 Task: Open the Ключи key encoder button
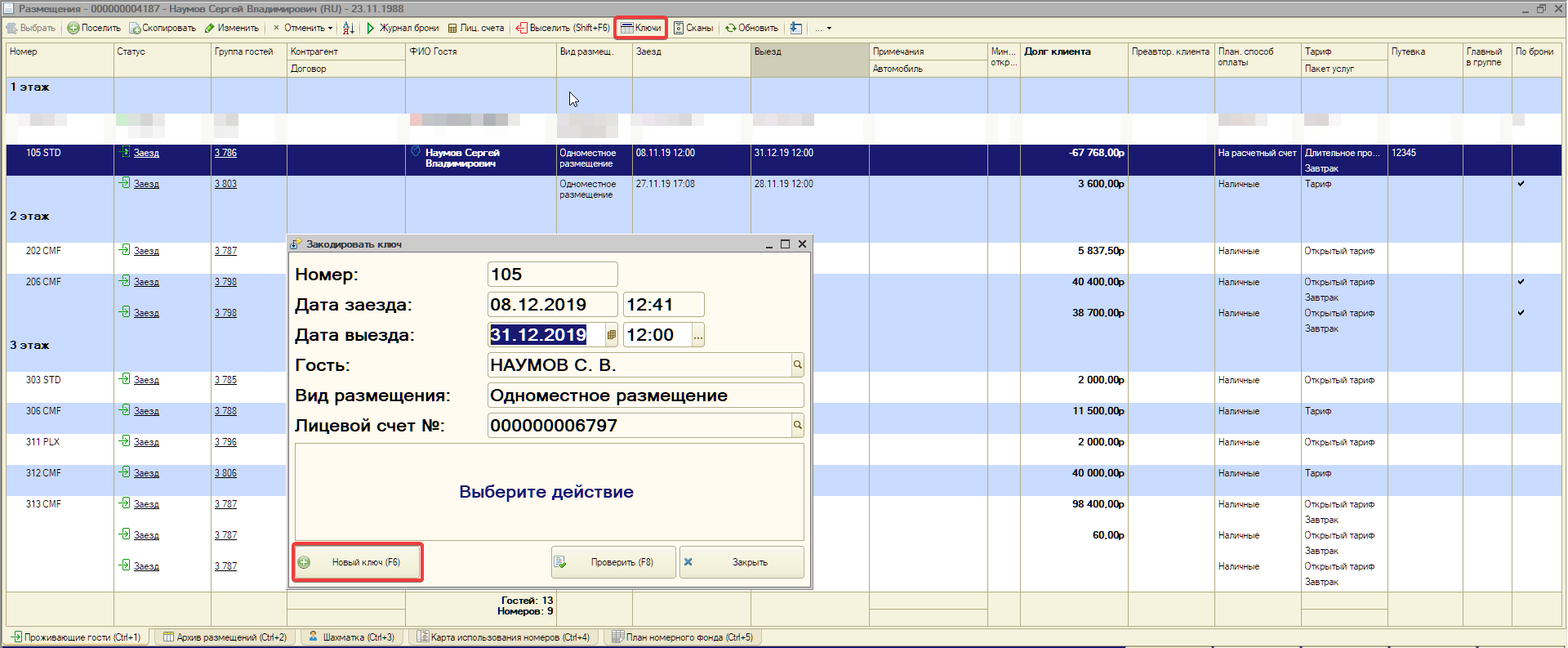(x=641, y=28)
